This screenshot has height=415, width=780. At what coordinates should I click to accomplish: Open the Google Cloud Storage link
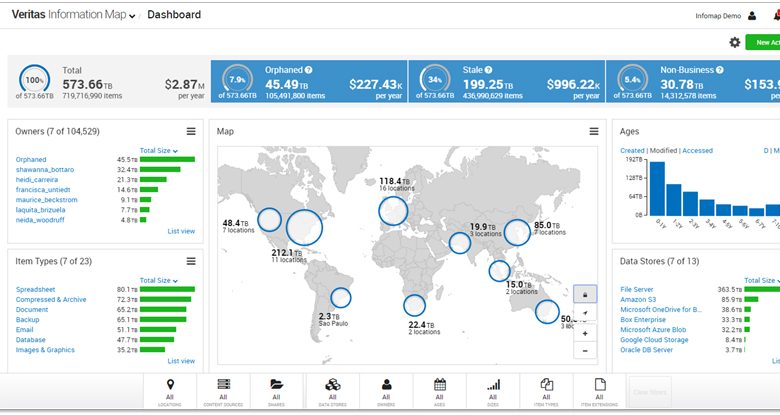pyautogui.click(x=654, y=340)
